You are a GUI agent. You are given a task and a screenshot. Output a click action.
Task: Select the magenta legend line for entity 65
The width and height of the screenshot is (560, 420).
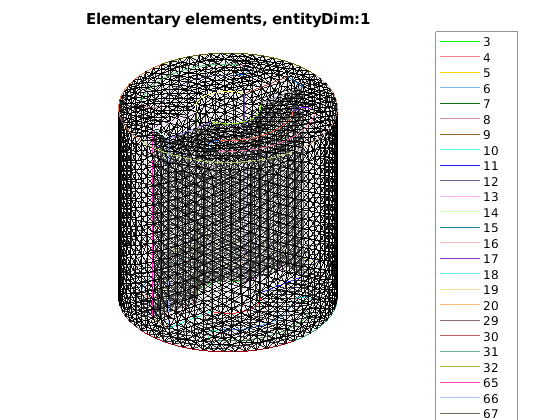[x=460, y=383]
